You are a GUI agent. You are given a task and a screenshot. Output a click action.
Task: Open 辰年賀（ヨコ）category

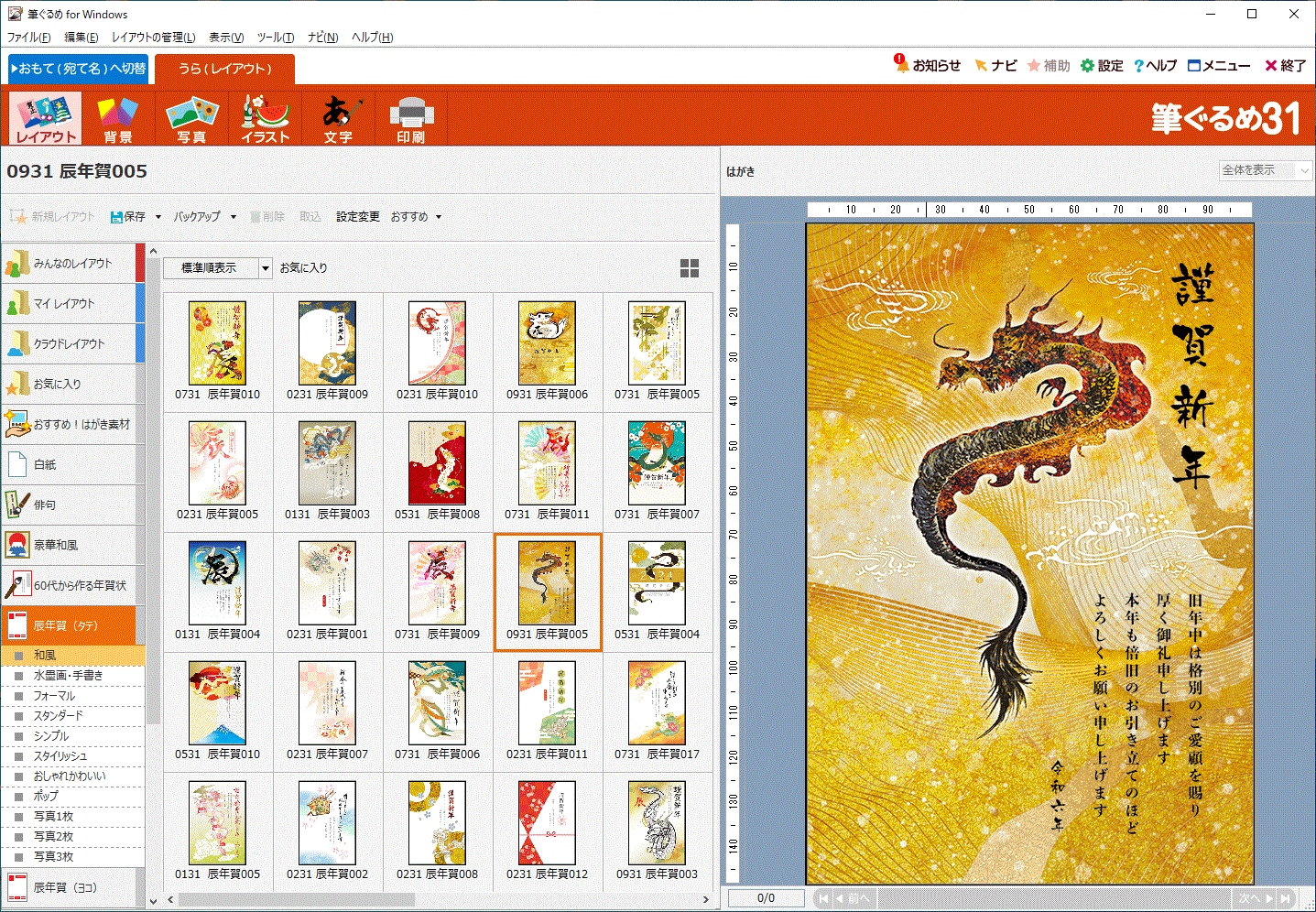click(x=72, y=887)
